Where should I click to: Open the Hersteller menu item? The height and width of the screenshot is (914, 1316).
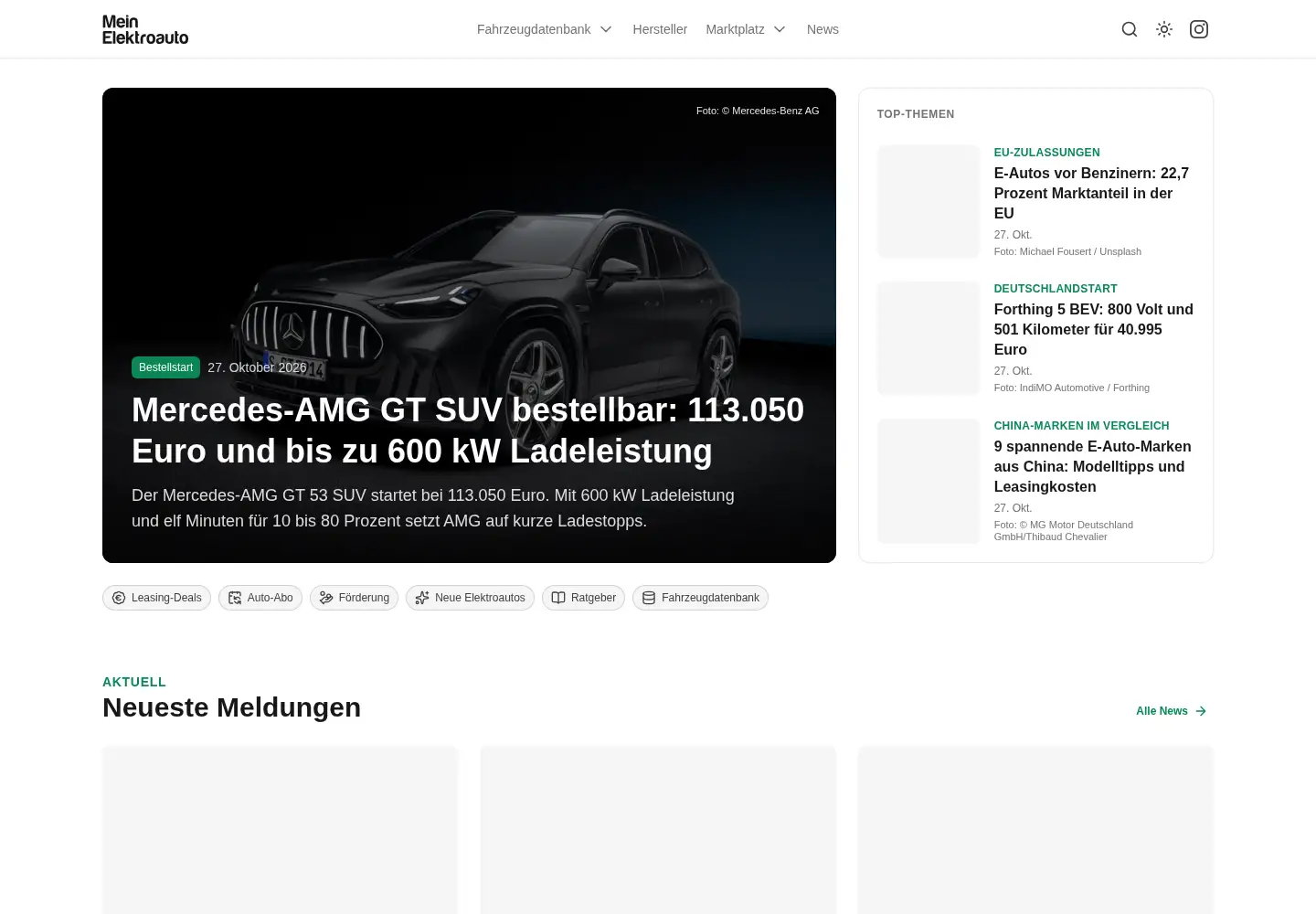660,29
